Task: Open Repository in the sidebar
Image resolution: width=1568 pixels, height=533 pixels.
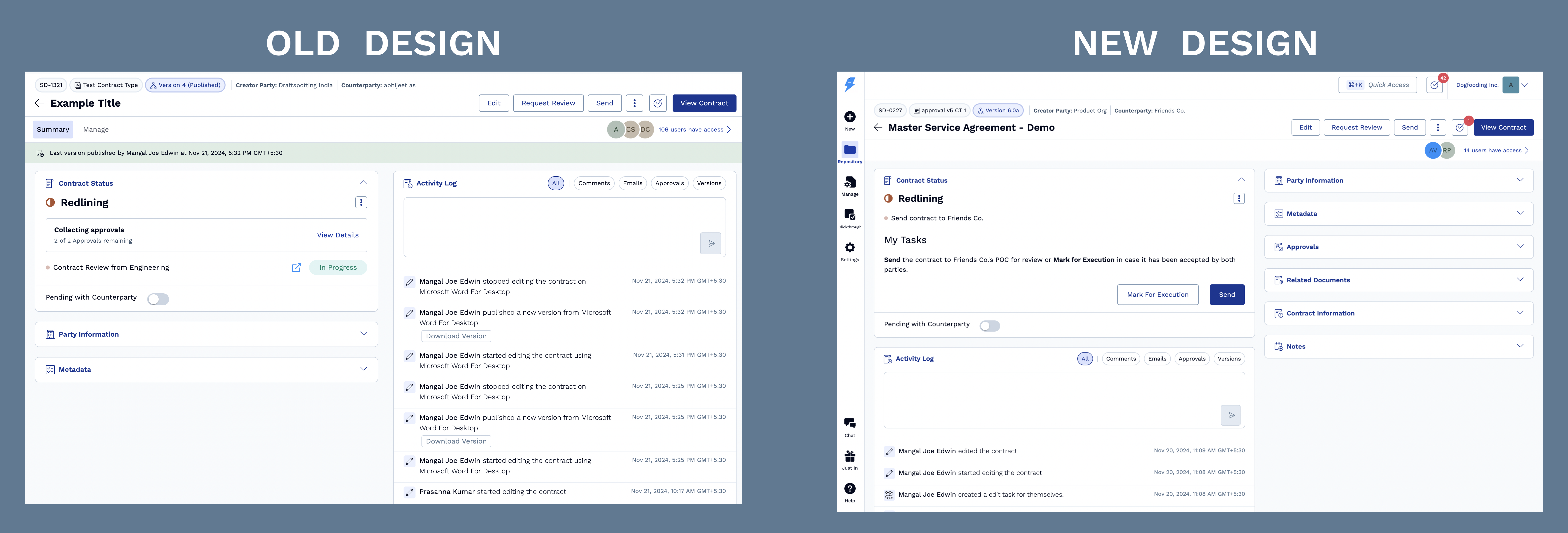Action: [x=850, y=153]
